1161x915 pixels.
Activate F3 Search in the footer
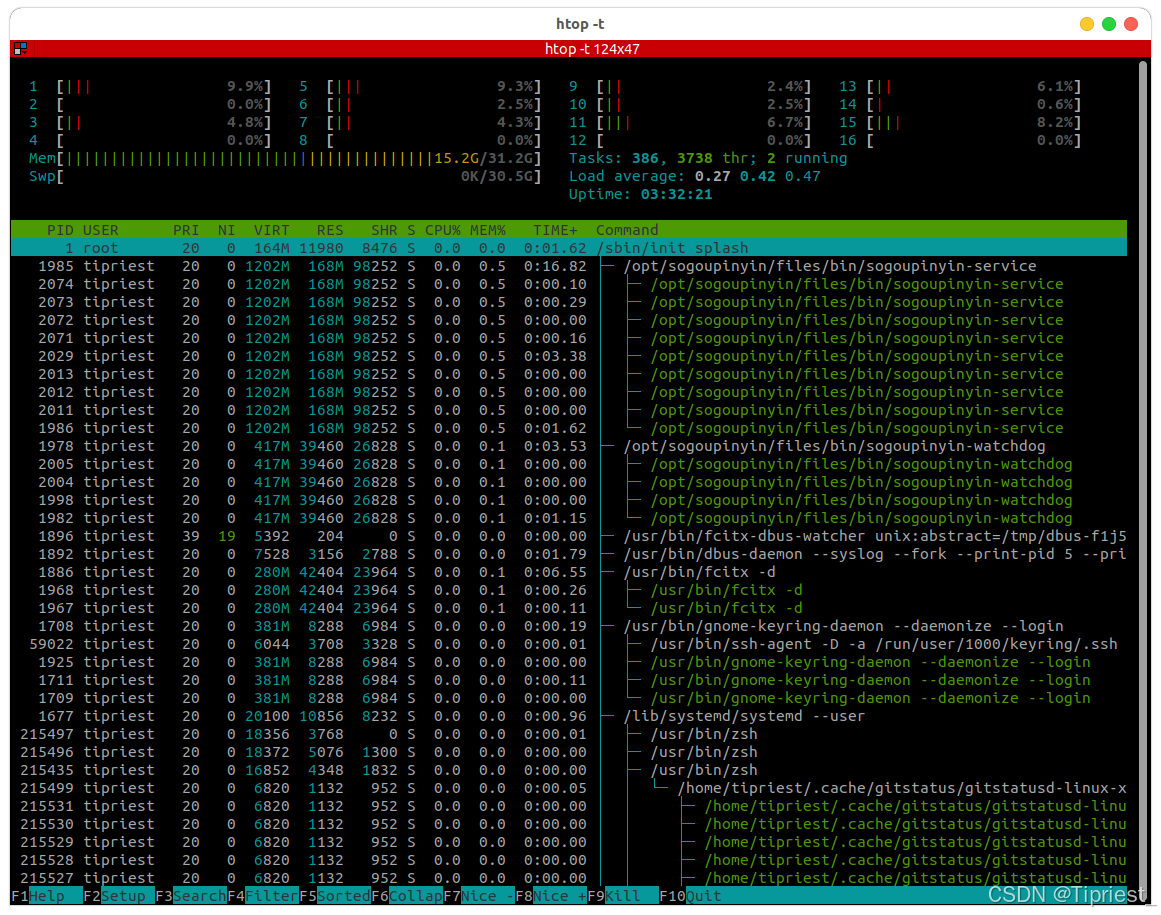point(190,896)
